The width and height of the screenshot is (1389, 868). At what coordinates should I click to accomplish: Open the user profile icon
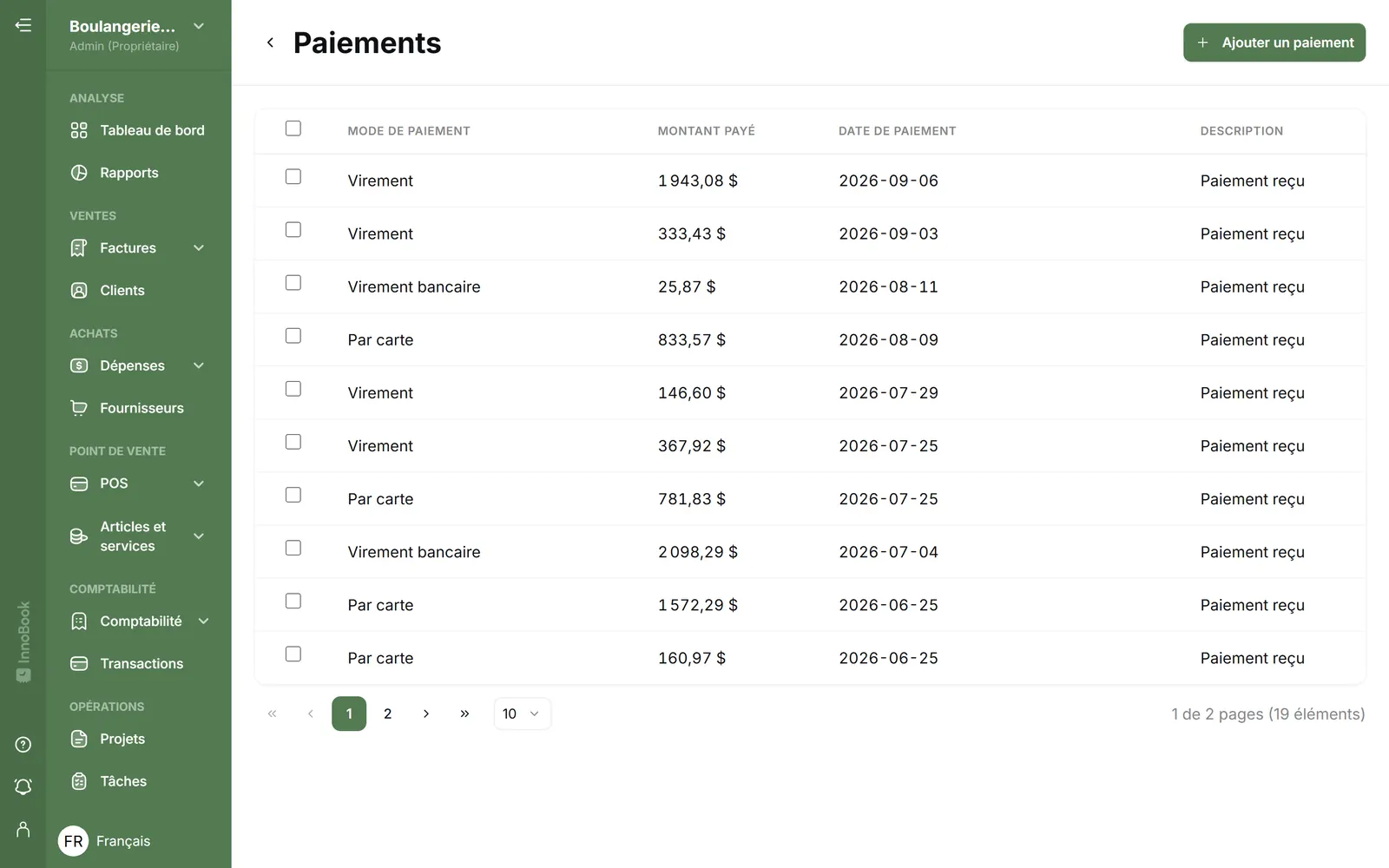(23, 830)
